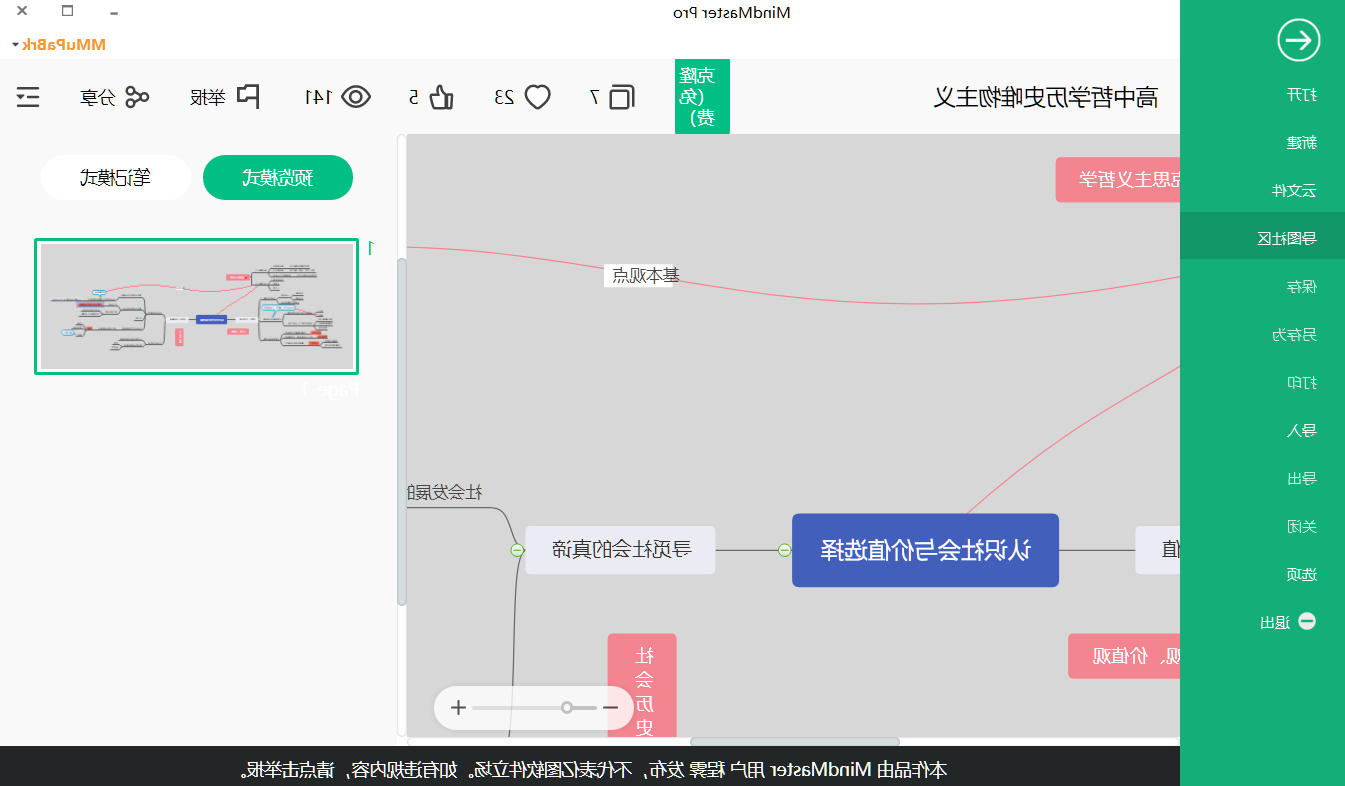This screenshot has height=786, width=1345.
Task: Click the 社会发展 branch text
Action: click(x=446, y=492)
